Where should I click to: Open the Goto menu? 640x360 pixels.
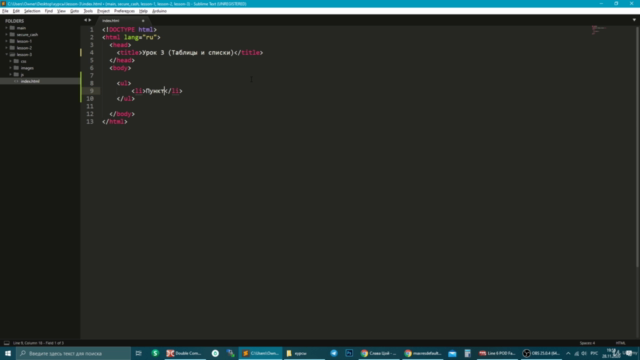coord(74,11)
